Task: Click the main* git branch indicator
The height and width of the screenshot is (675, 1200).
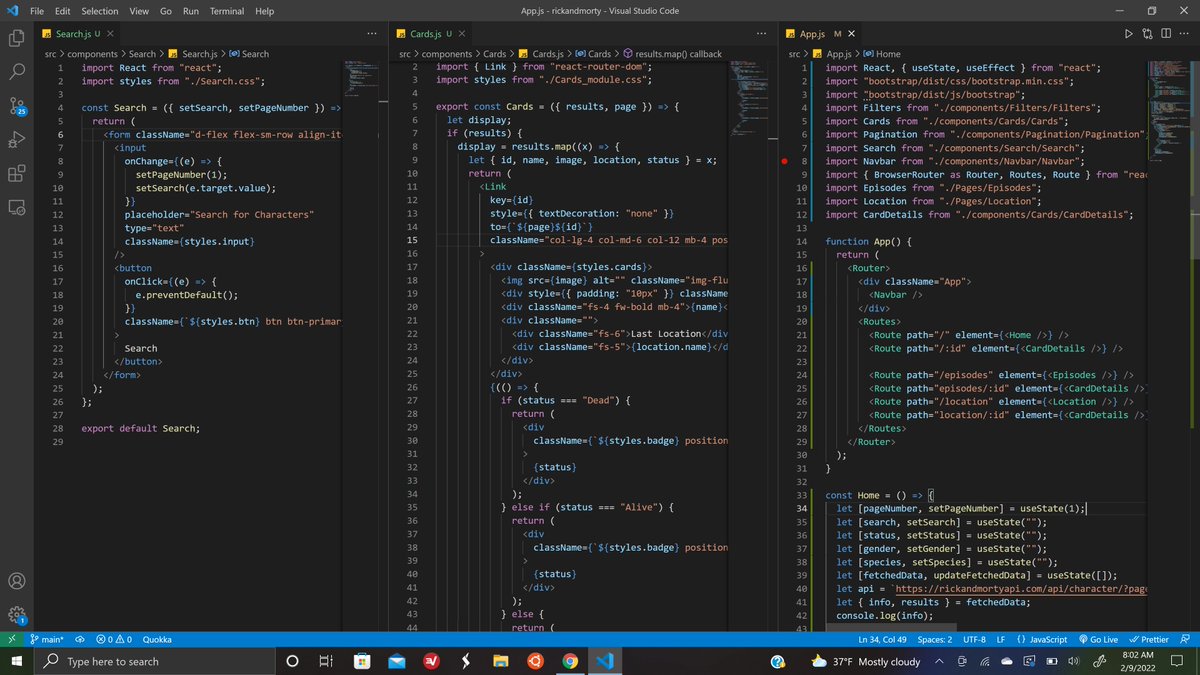Action: coord(47,639)
